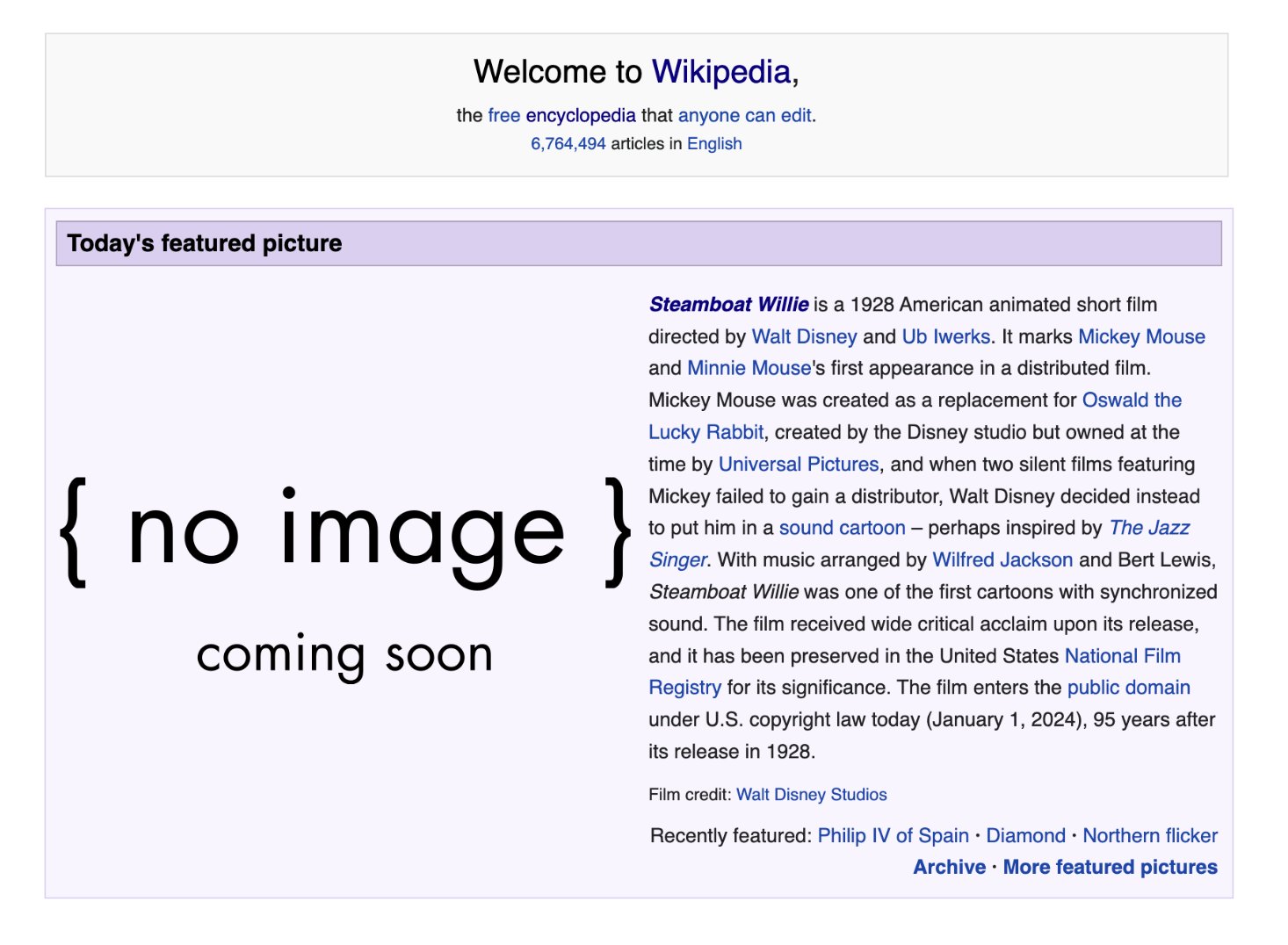This screenshot has width=1288, height=945.
Task: Click the 'Recently featured:' label
Action: click(731, 835)
